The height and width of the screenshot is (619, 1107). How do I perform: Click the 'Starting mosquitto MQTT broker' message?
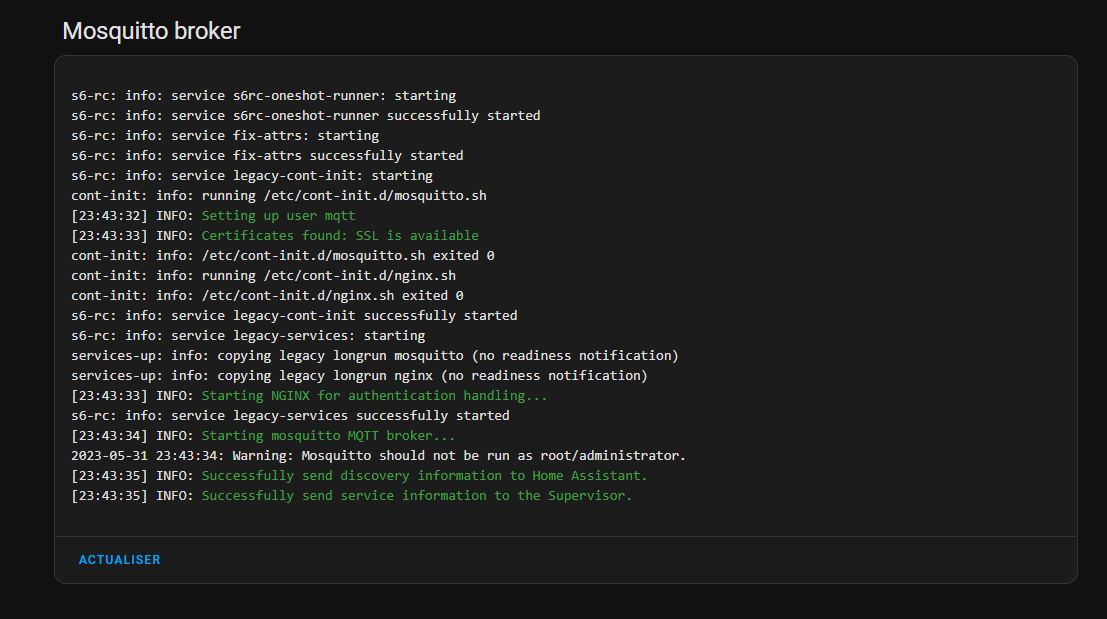coord(328,436)
